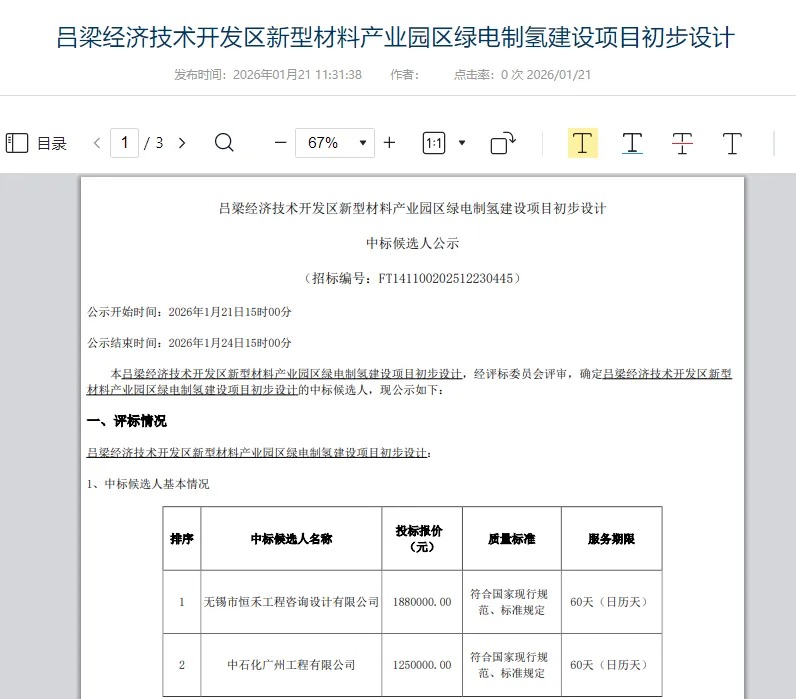Click the page number input field
Viewport: 796px width, 699px height.
(x=124, y=143)
